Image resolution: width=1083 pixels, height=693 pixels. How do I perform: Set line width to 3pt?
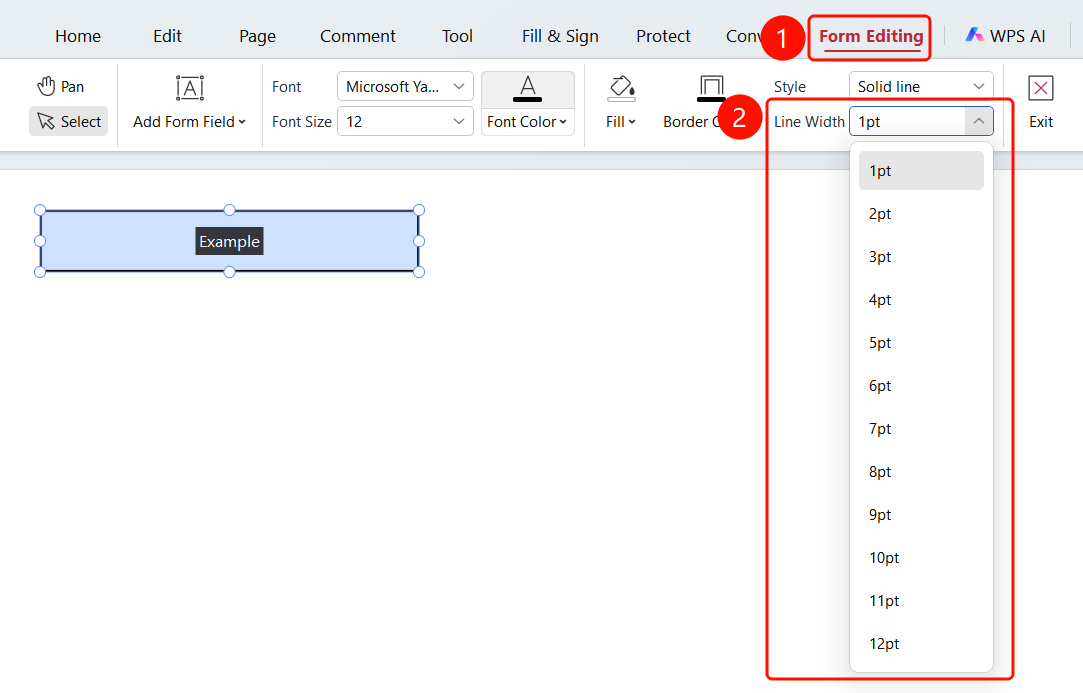coord(921,256)
